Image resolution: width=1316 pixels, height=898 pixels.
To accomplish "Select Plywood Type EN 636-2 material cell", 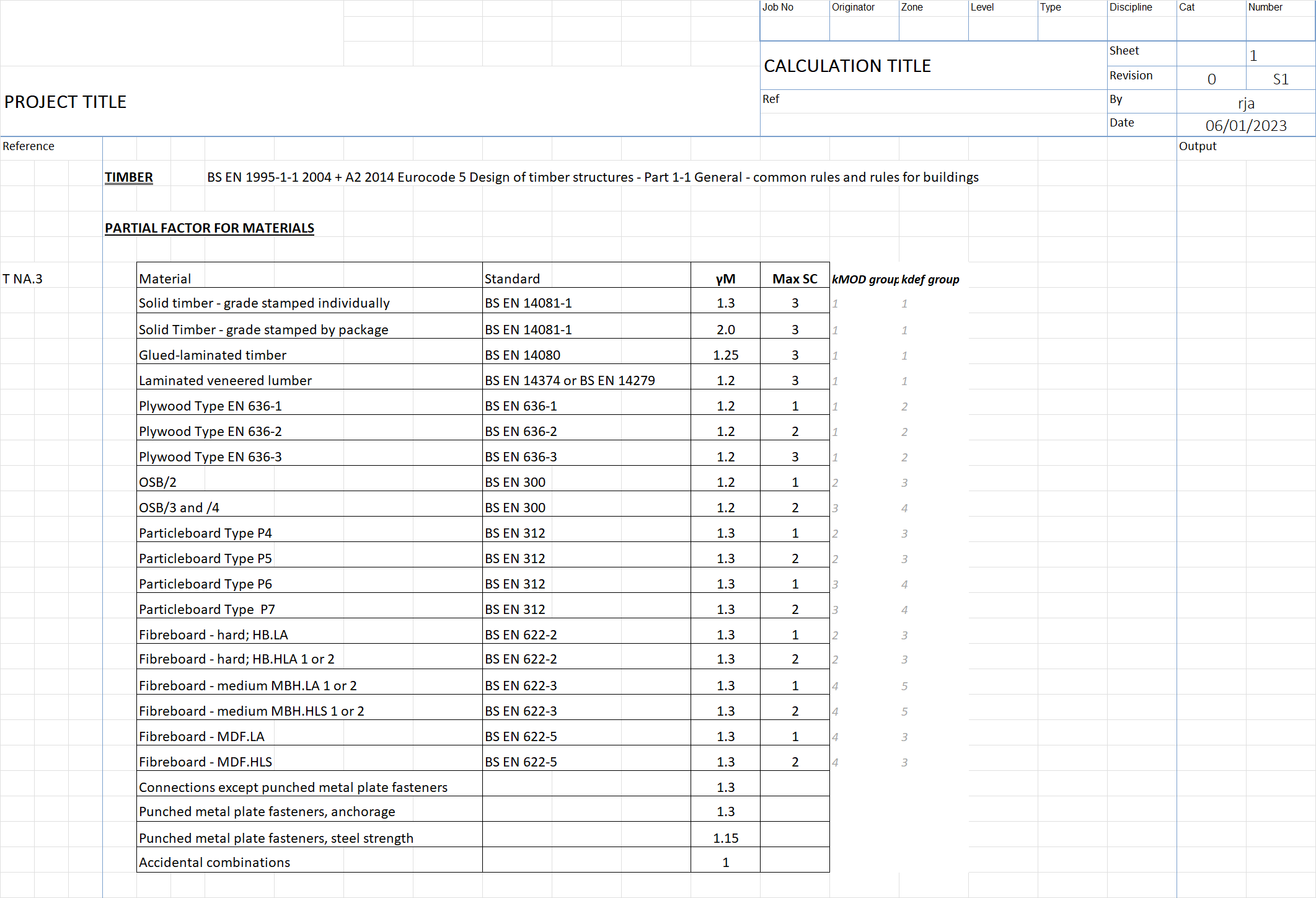I will (309, 428).
